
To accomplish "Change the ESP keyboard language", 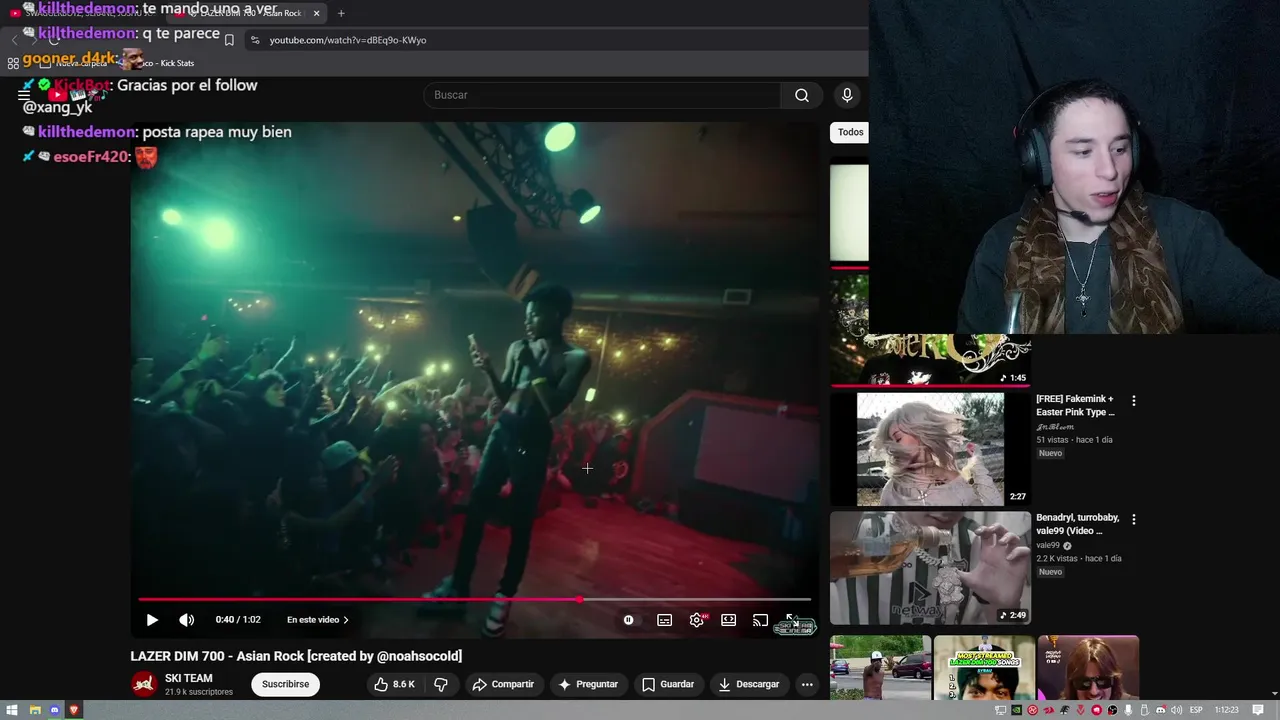I will [x=1196, y=710].
